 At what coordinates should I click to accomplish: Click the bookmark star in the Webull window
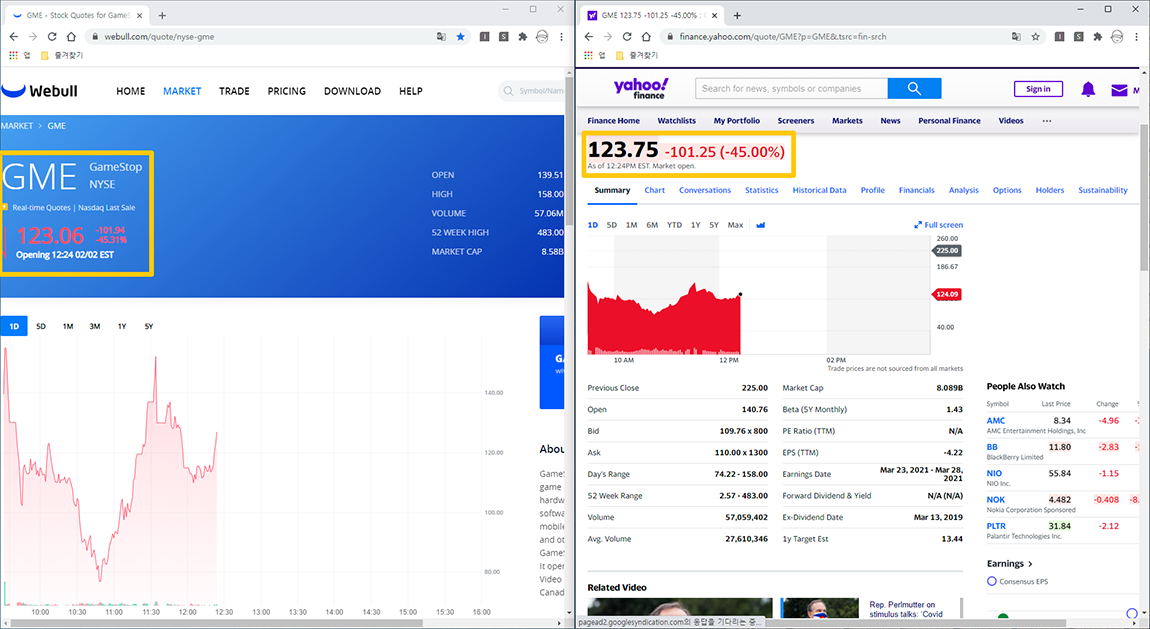(461, 37)
